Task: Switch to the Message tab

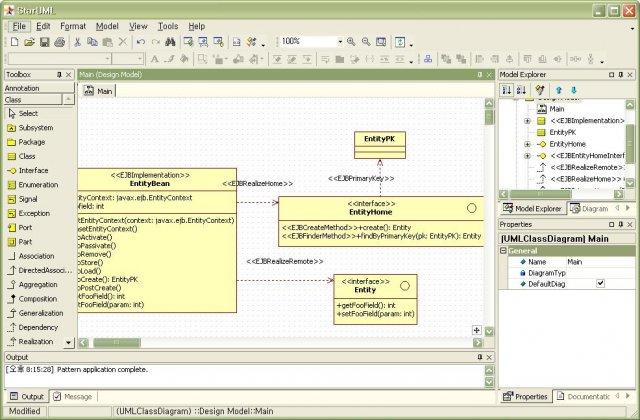Action: click(73, 396)
